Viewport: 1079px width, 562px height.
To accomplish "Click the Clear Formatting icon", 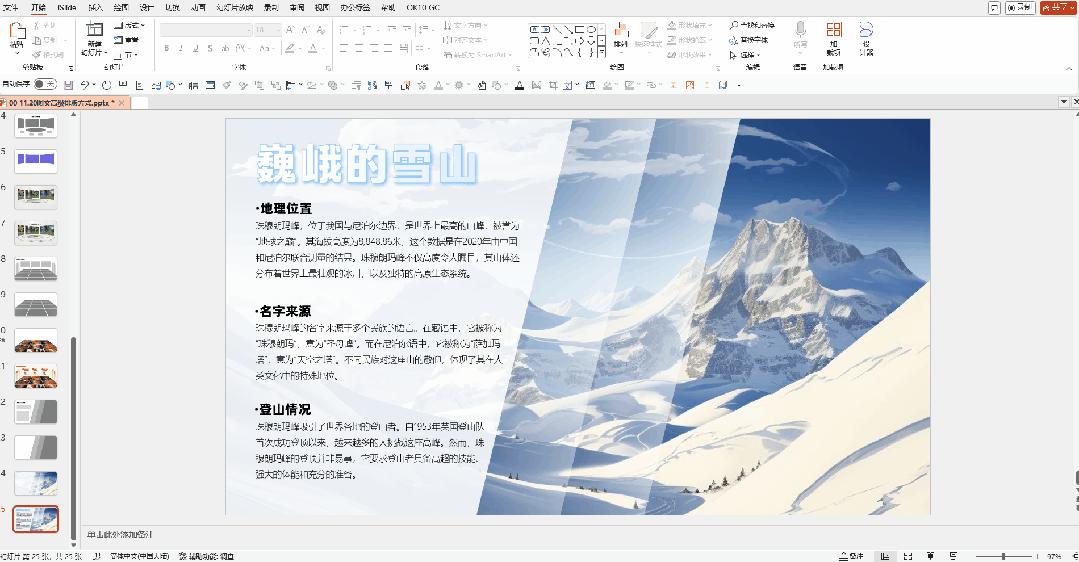I will [x=321, y=30].
